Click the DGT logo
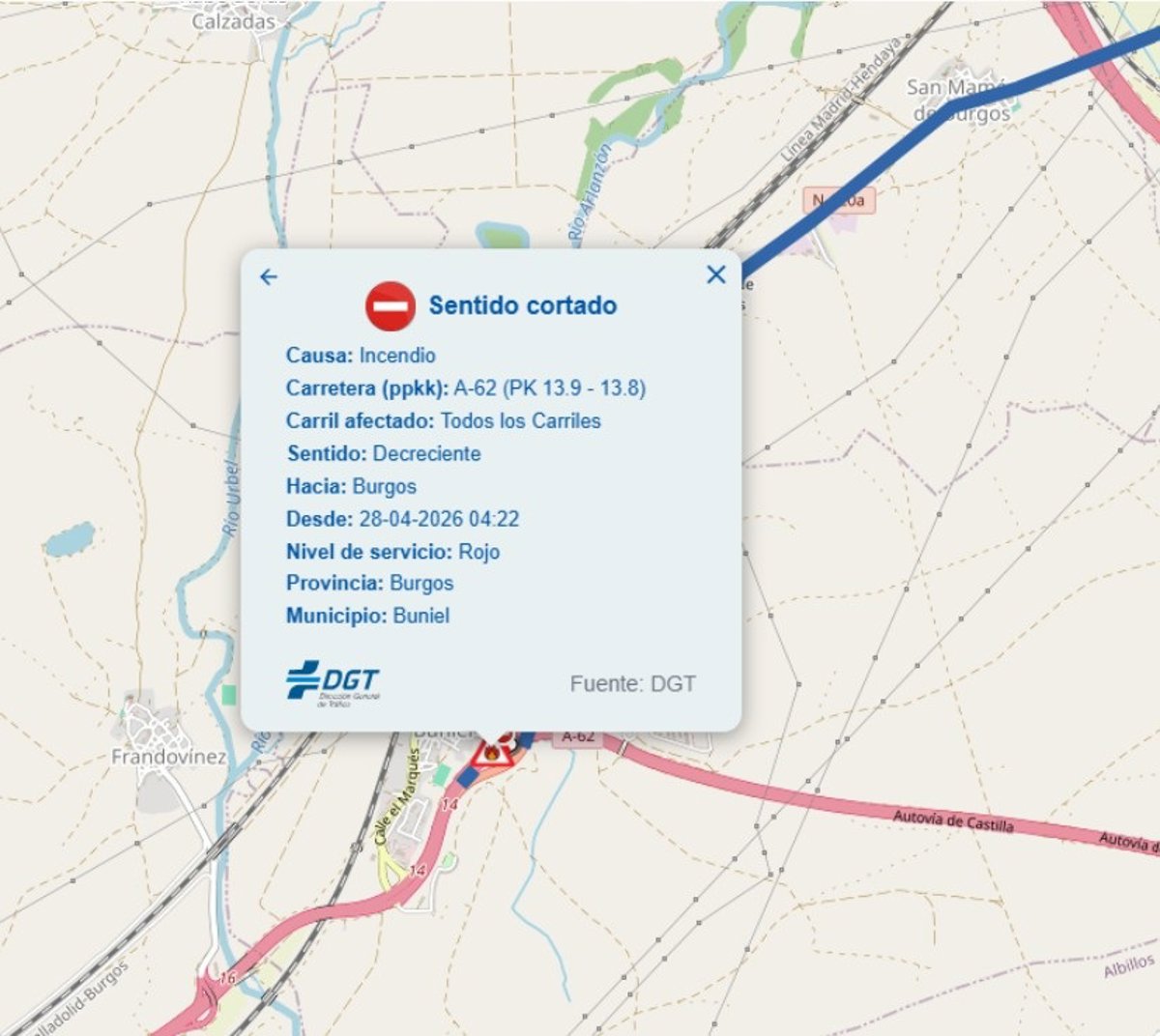Viewport: 1160px width, 1036px height. point(333,684)
